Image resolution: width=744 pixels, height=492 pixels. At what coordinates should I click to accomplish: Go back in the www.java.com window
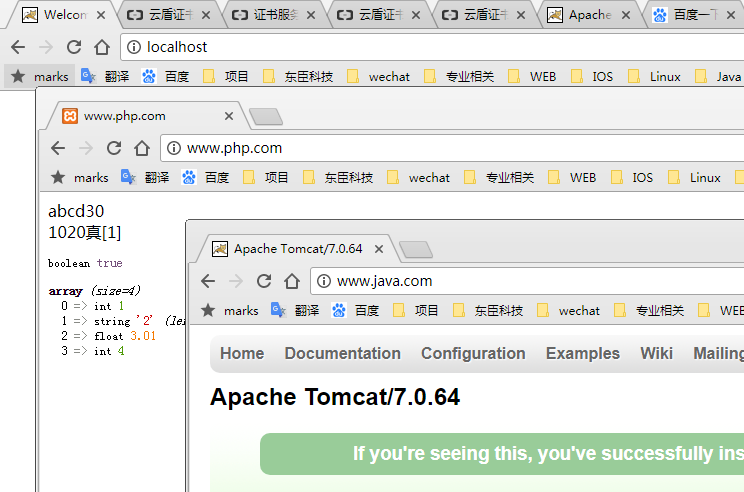208,281
